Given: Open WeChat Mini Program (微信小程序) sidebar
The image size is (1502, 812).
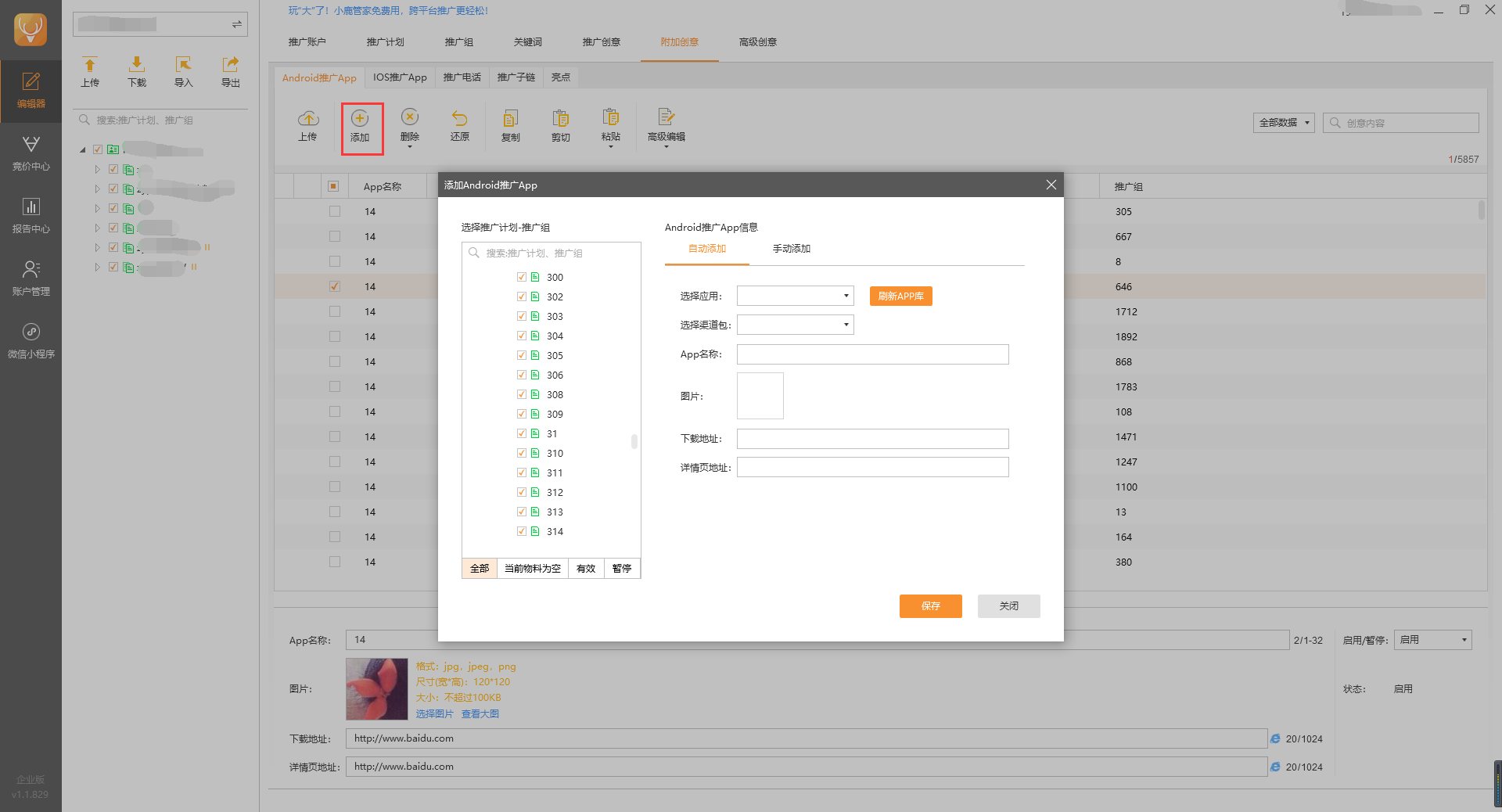Looking at the screenshot, I should 31,341.
